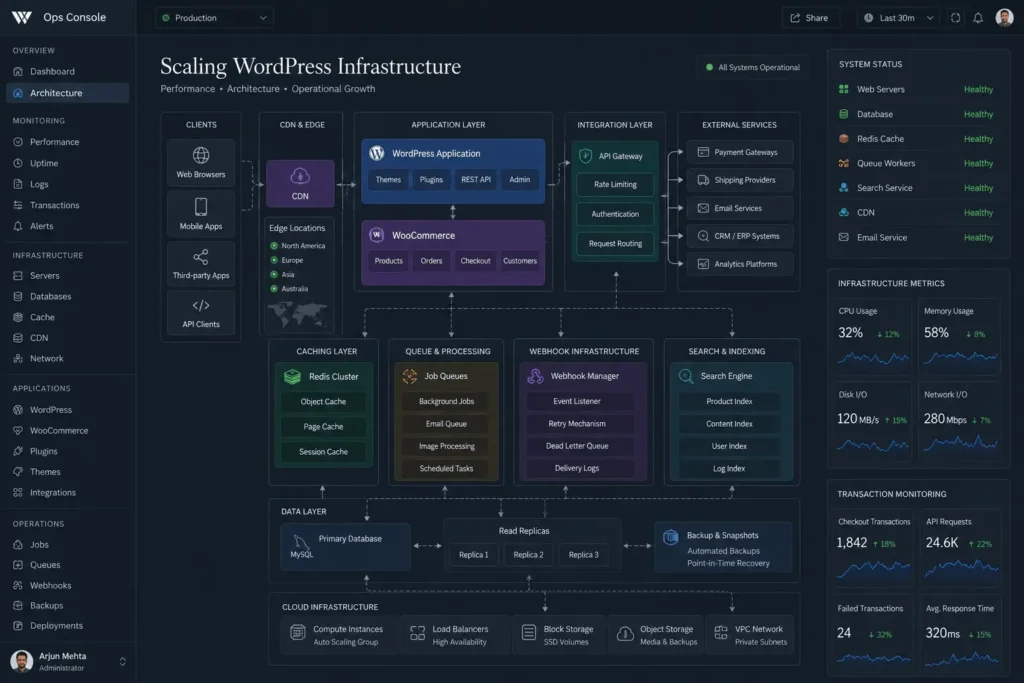Click the Ops Console W logo
This screenshot has height=683, width=1024.
pyautogui.click(x=22, y=18)
